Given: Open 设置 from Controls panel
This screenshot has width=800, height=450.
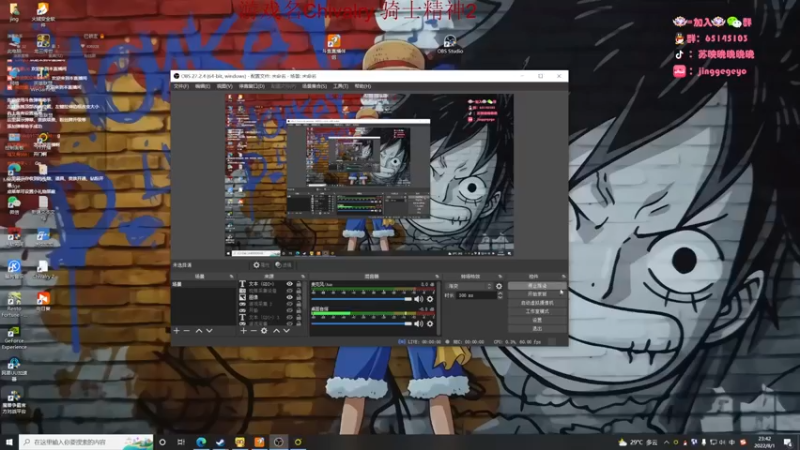Looking at the screenshot, I should 537,320.
